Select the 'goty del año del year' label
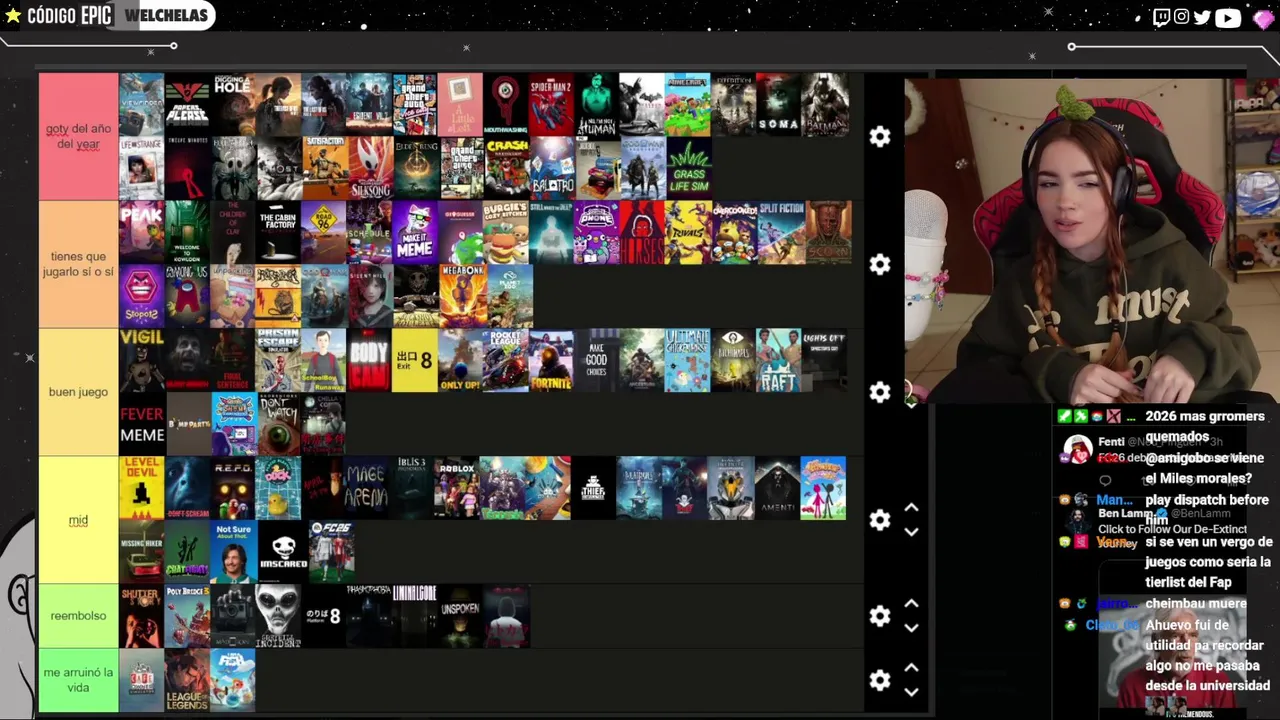 (x=79, y=136)
